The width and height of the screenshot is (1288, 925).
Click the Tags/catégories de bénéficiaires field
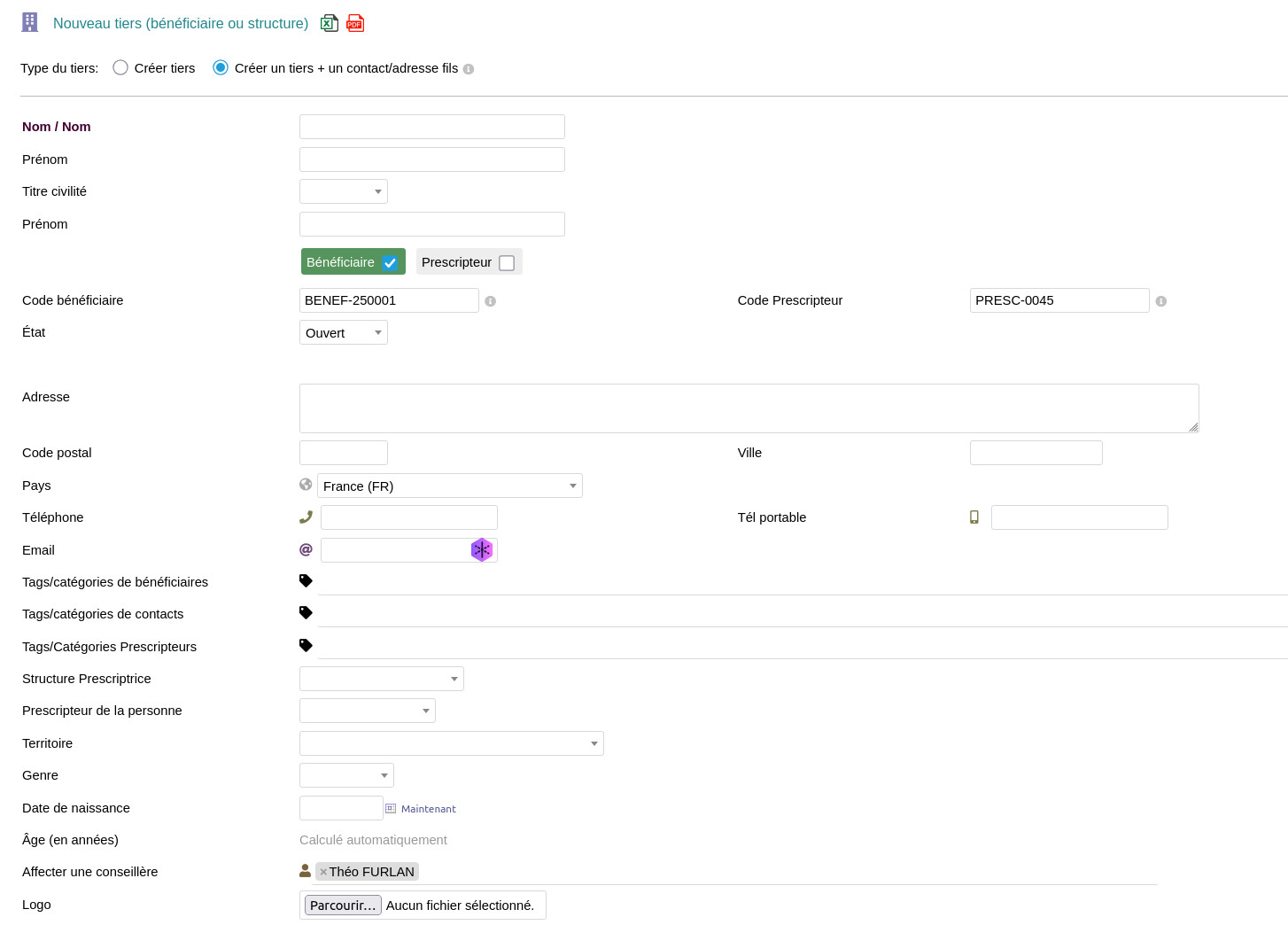[x=797, y=582]
